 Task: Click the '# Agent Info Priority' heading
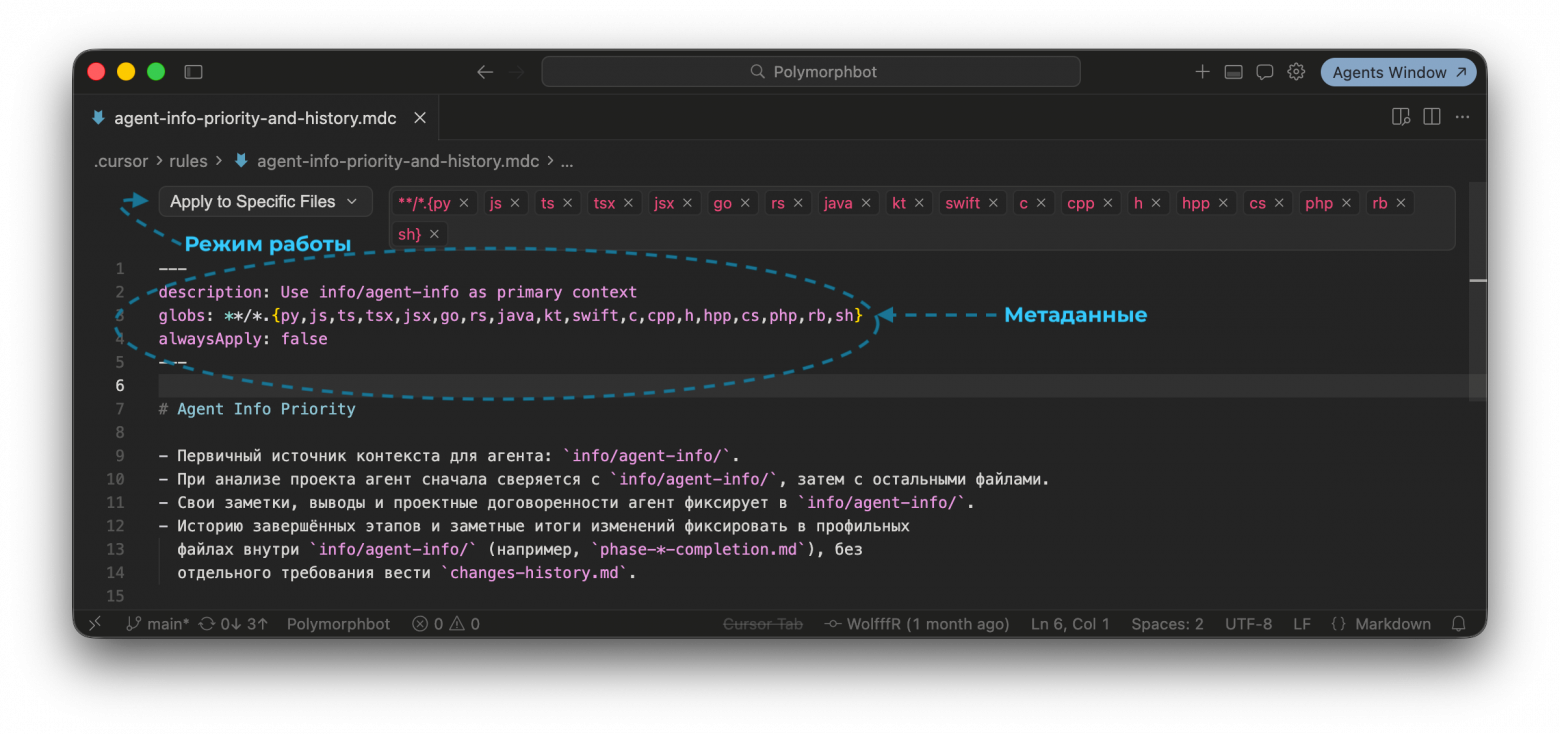(x=257, y=409)
